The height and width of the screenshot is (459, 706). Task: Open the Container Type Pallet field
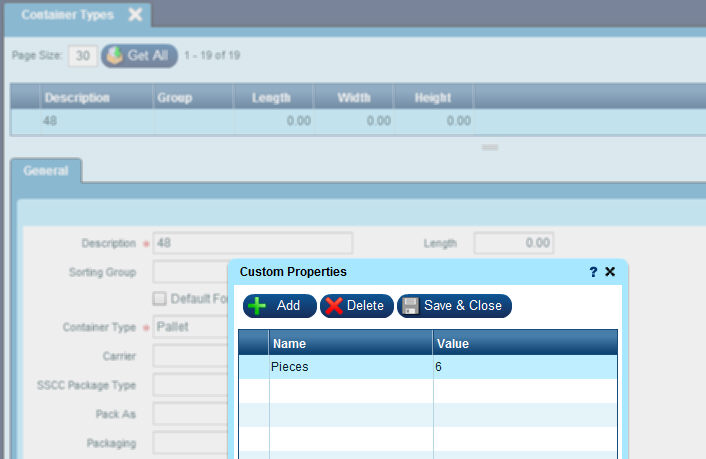coord(191,327)
